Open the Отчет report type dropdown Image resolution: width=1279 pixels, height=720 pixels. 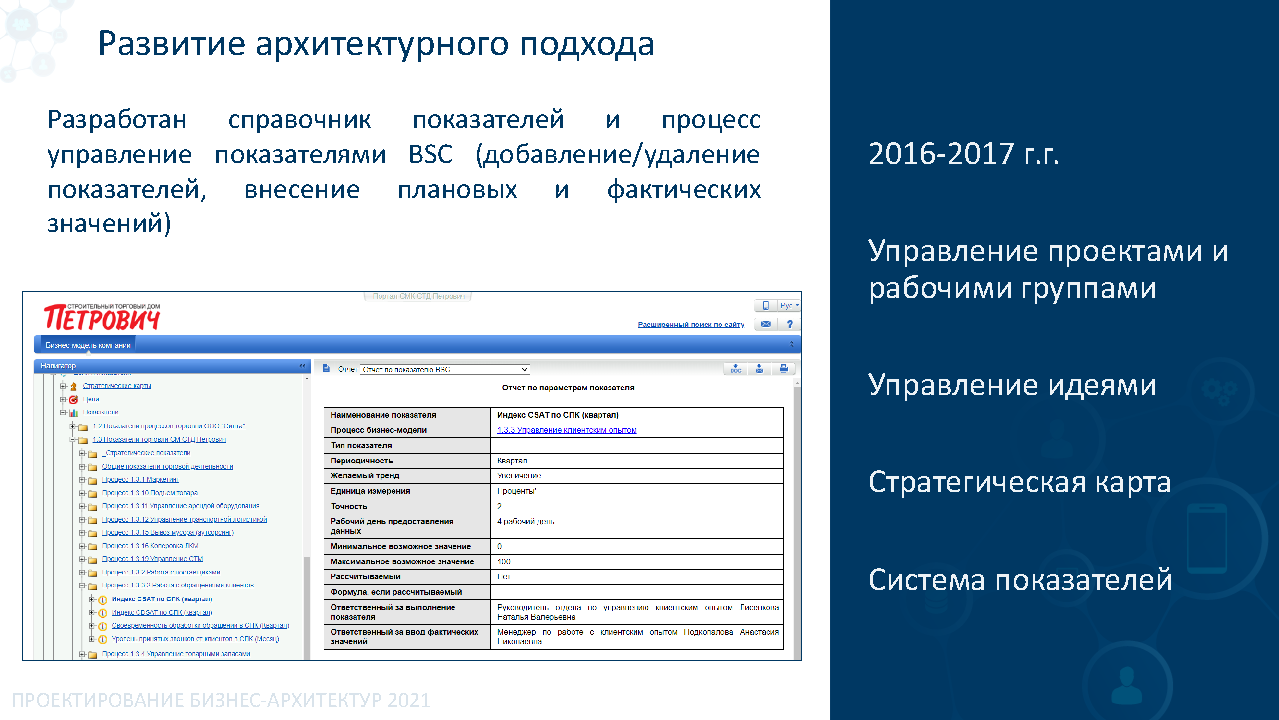click(x=444, y=369)
